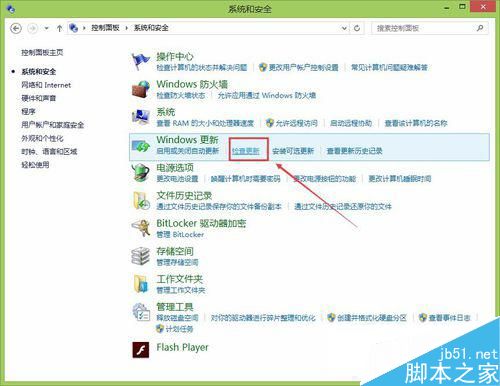
Task: Open the 系统 computer icon
Action: click(x=141, y=117)
